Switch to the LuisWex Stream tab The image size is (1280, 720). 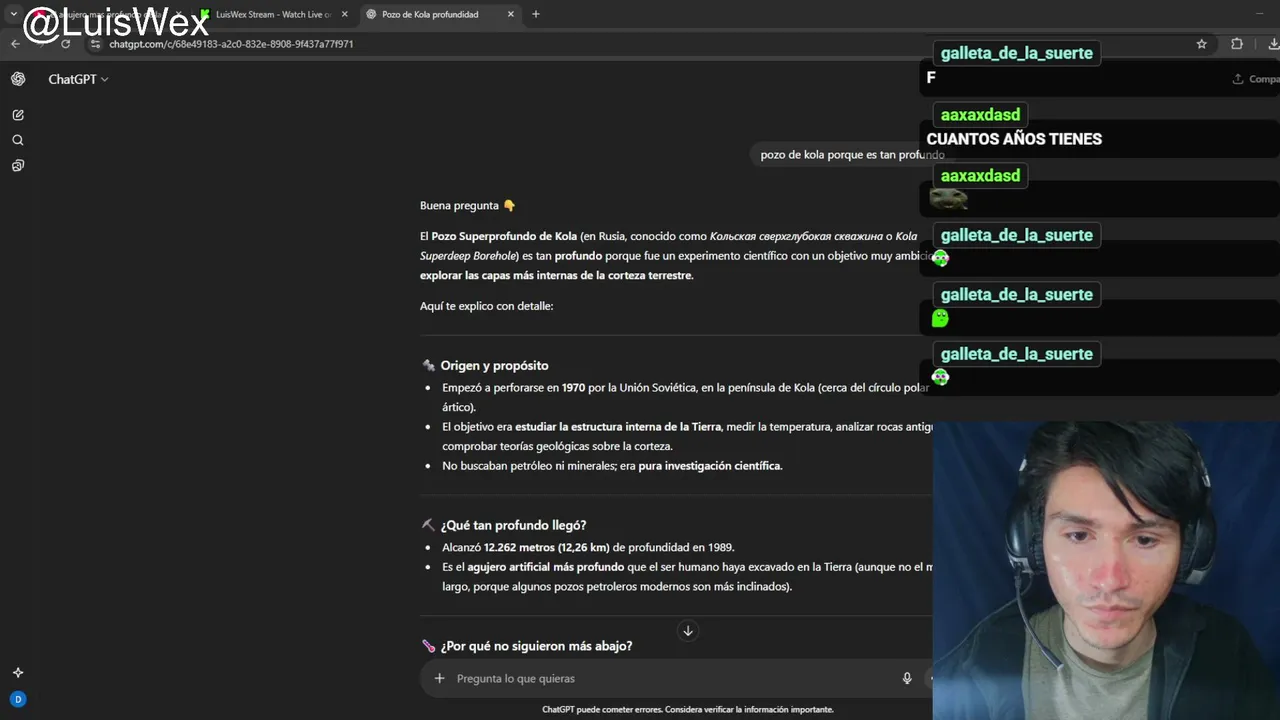[272, 14]
